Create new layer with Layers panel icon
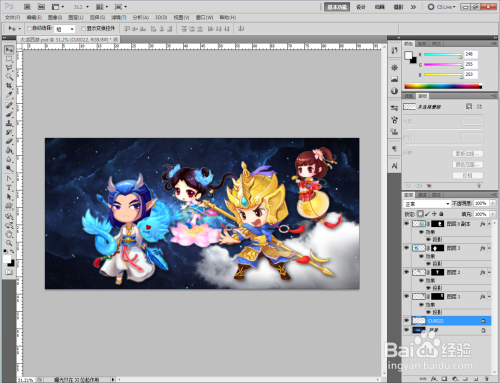500x383 pixels. tap(476, 379)
